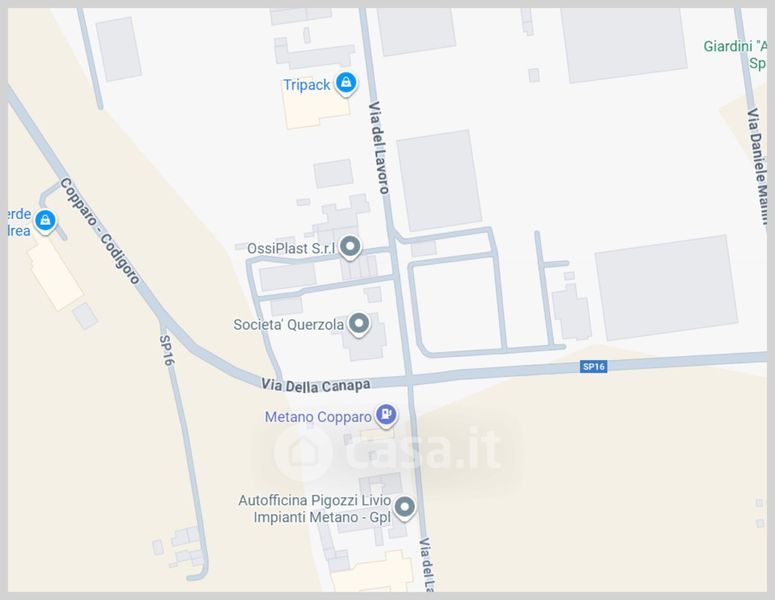Screen dimensions: 775x600
Task: Click the Giardini park label
Action: (735, 54)
